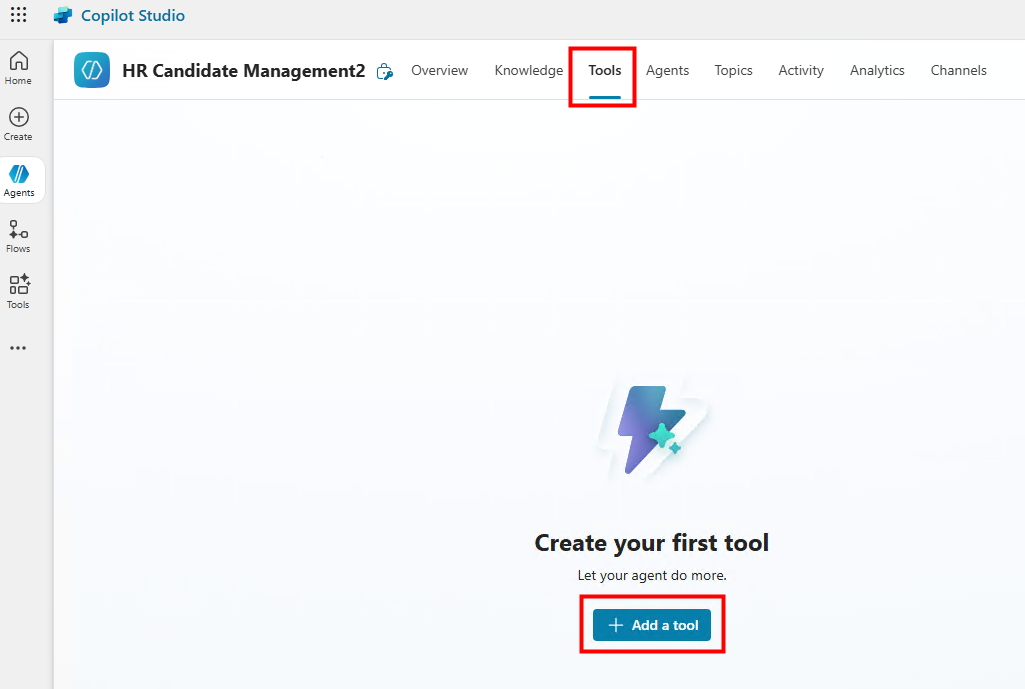Click the Copilot Studio title text

(x=133, y=16)
